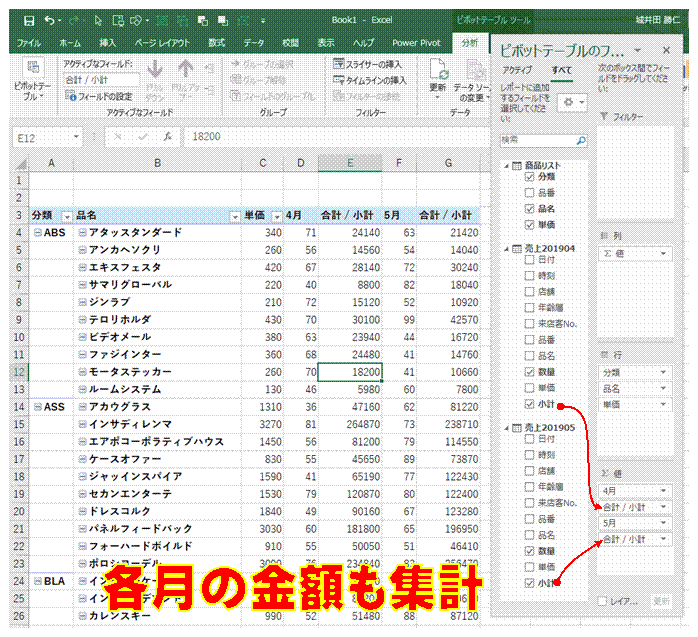Collapse the 売上201904 table in the field list
Image resolution: width=698 pixels, height=637 pixels.
507,249
